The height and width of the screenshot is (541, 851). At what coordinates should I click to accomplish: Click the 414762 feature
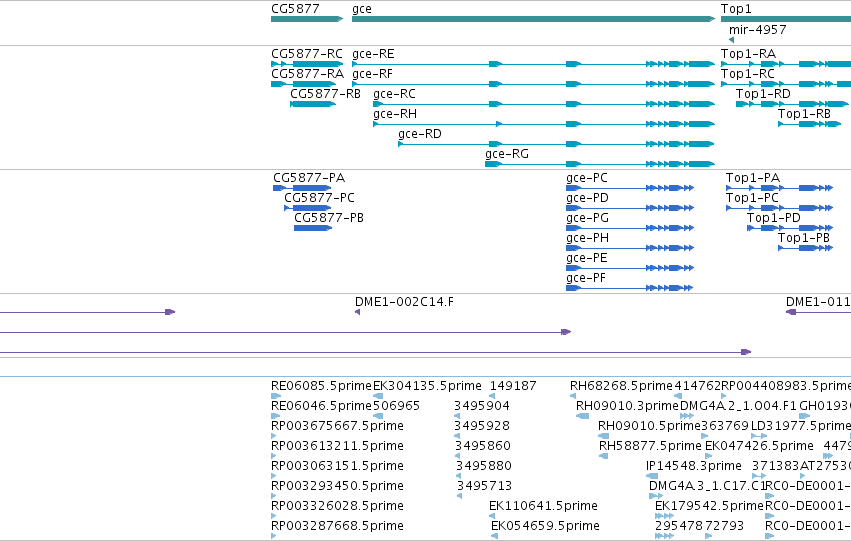(x=678, y=396)
